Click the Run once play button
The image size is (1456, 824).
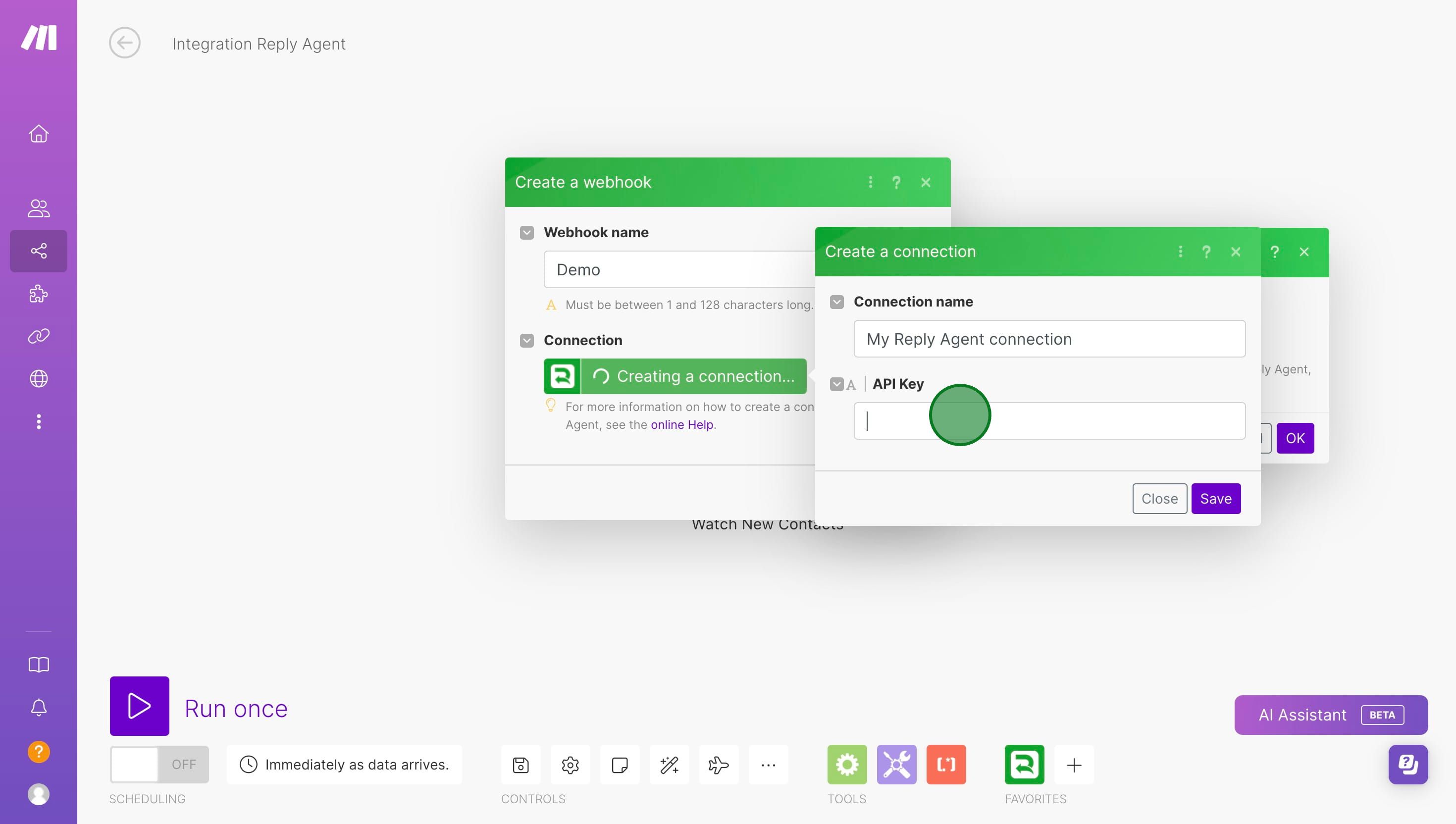click(139, 706)
